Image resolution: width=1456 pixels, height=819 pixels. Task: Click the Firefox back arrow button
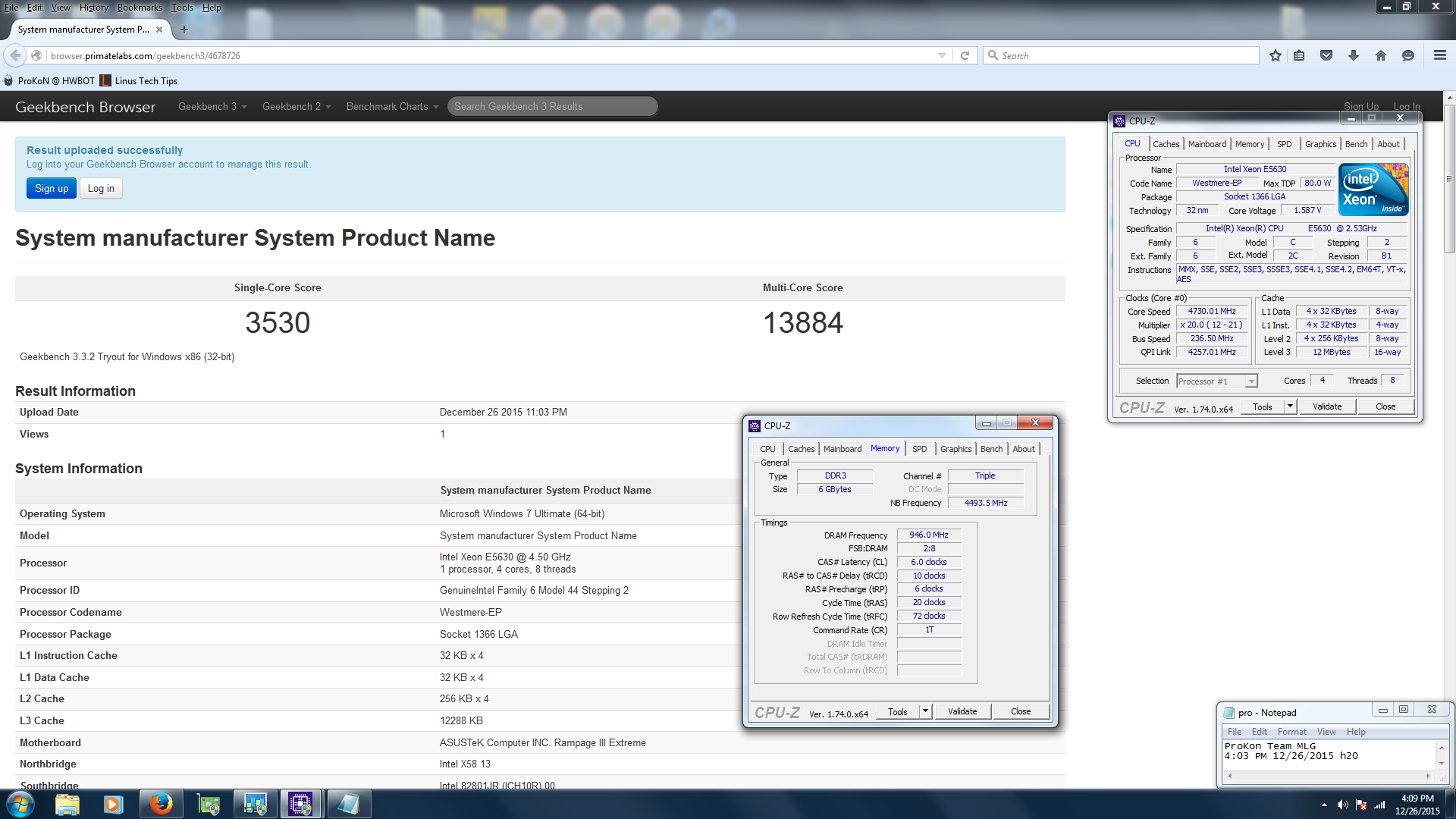point(15,55)
